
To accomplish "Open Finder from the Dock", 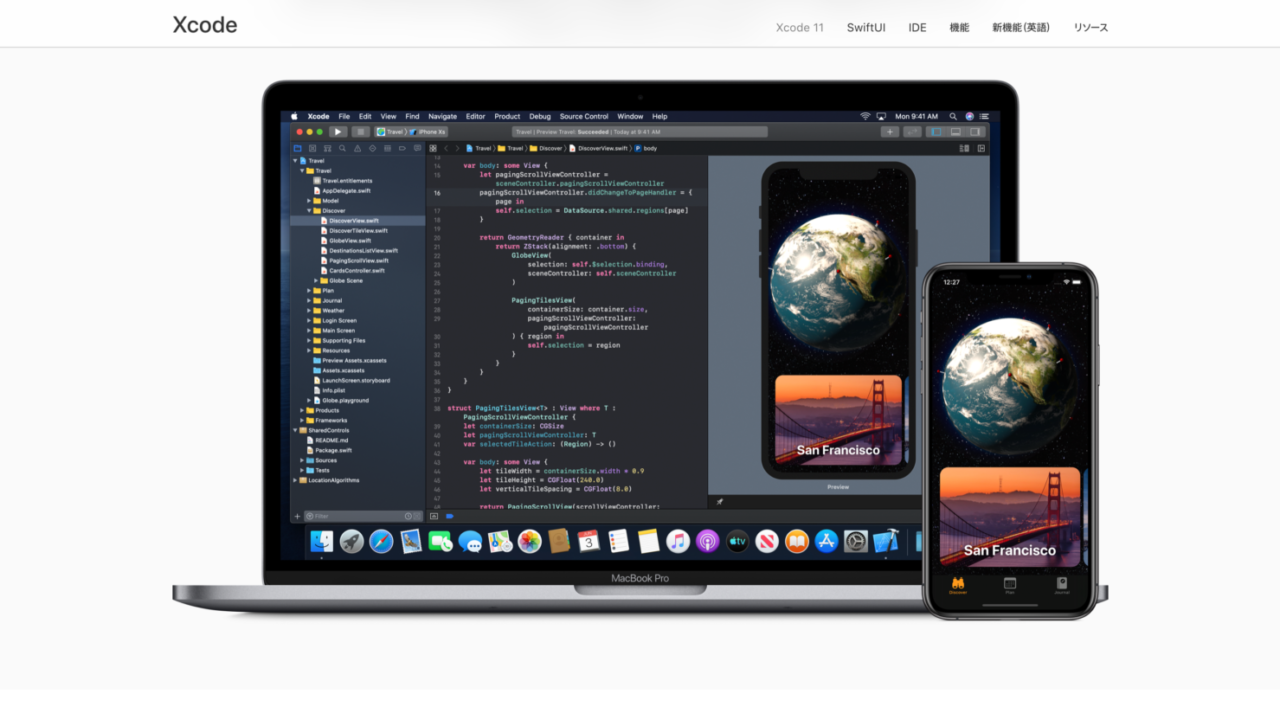I will (x=322, y=541).
